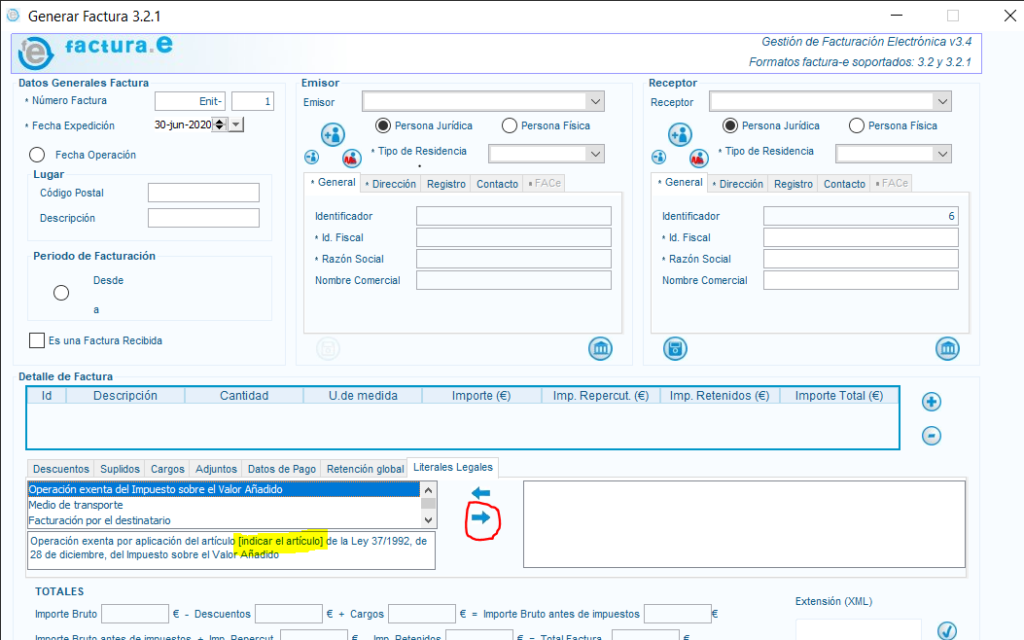The height and width of the screenshot is (640, 1024).
Task: Switch to the Cargos tab
Action: point(167,469)
